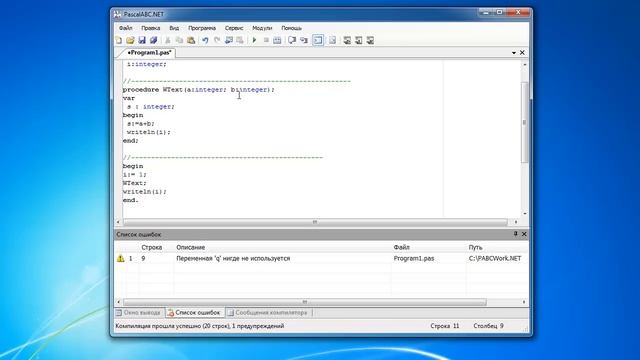Open the Модули menu
This screenshot has width=640, height=360.
[x=262, y=28]
